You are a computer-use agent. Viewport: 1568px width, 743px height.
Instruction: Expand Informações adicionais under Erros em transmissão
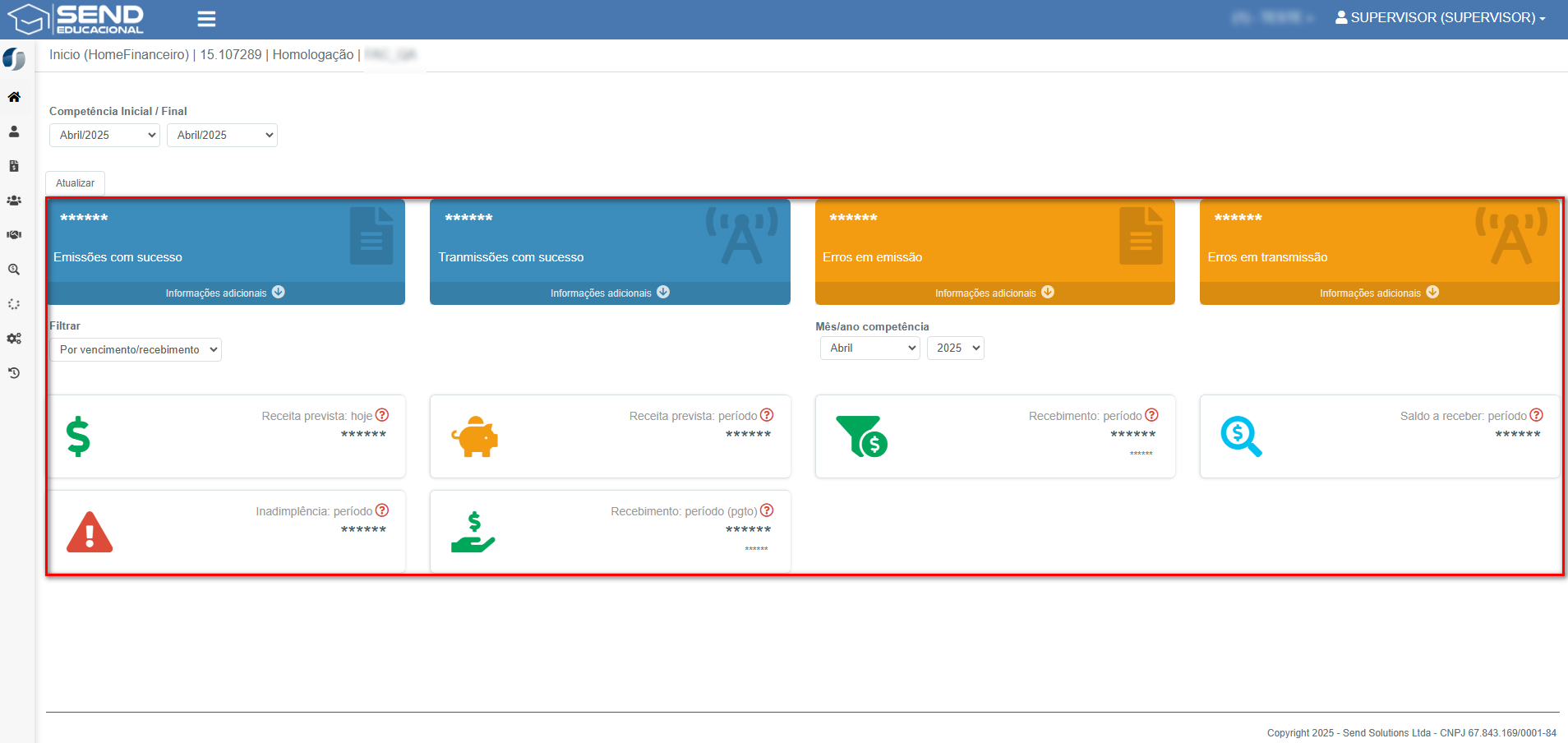pos(1379,293)
